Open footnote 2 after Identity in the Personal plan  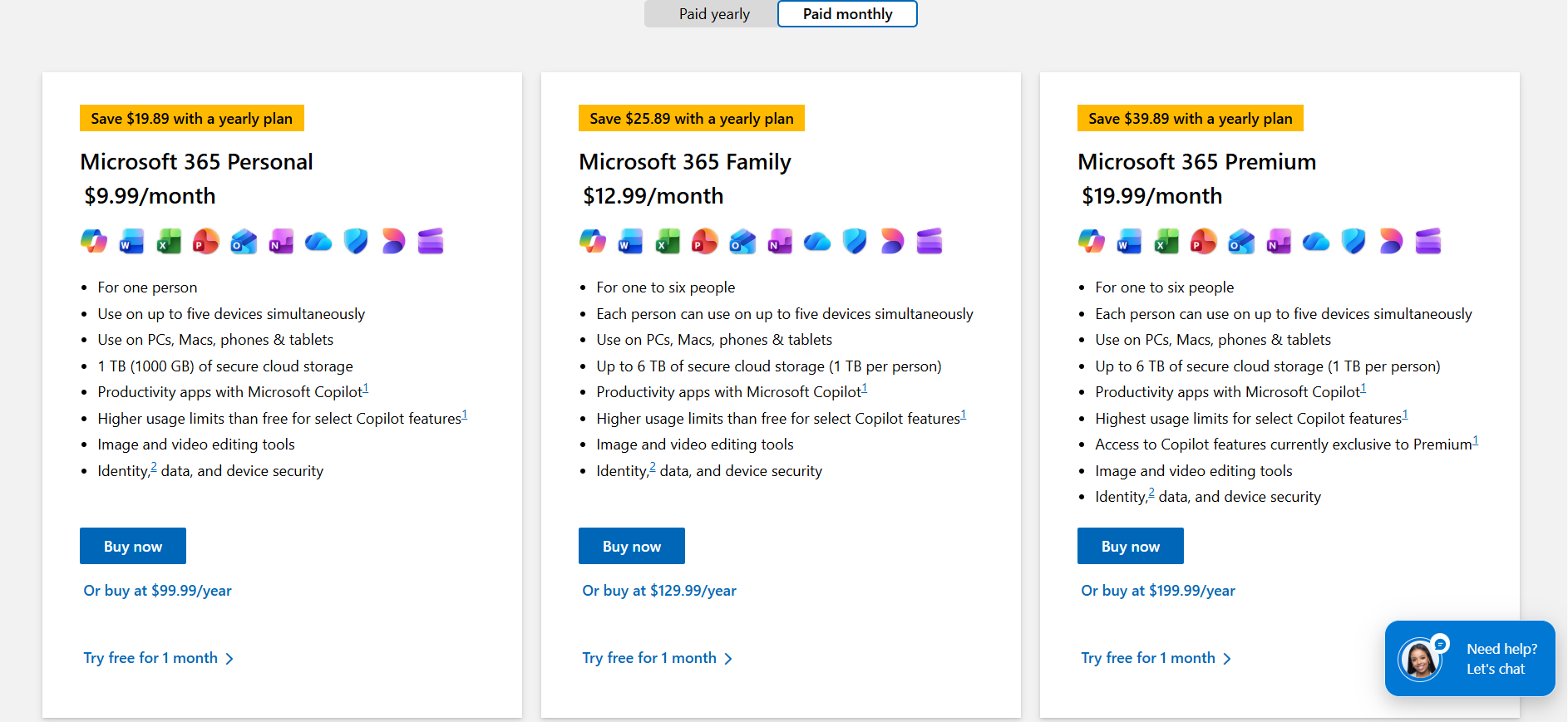[x=153, y=467]
